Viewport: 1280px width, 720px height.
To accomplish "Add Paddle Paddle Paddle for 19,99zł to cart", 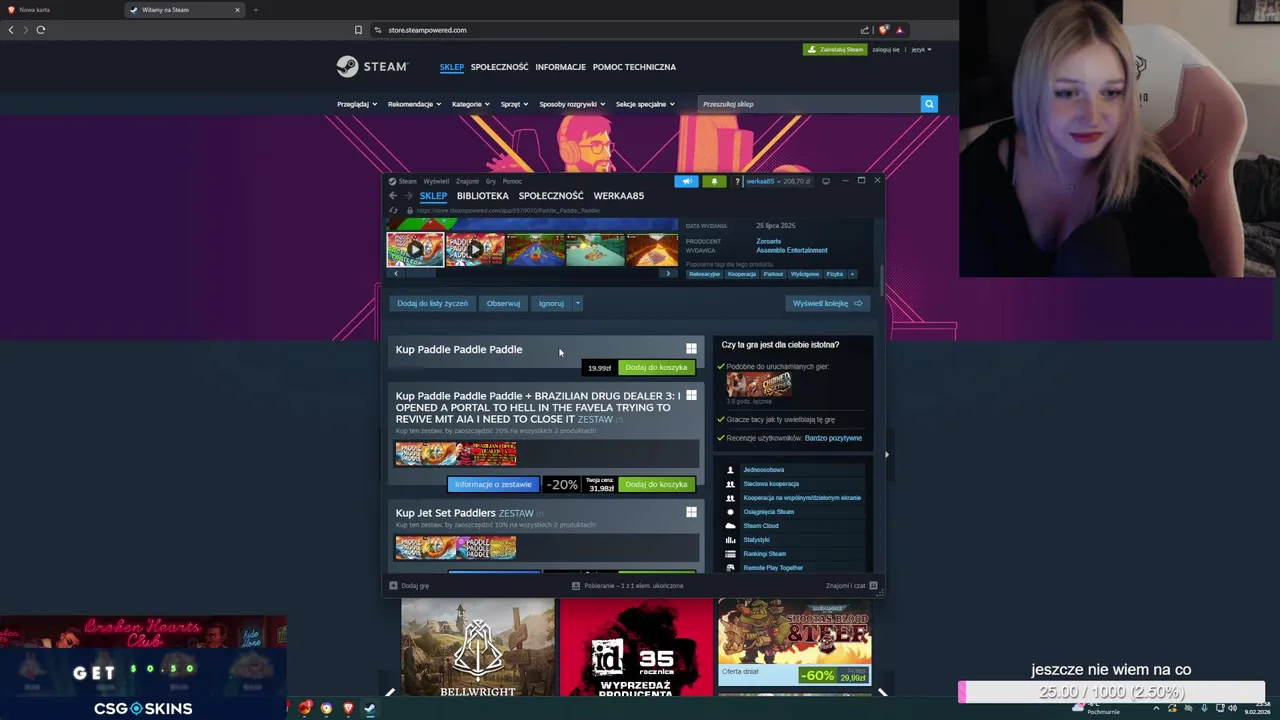I will 656,367.
